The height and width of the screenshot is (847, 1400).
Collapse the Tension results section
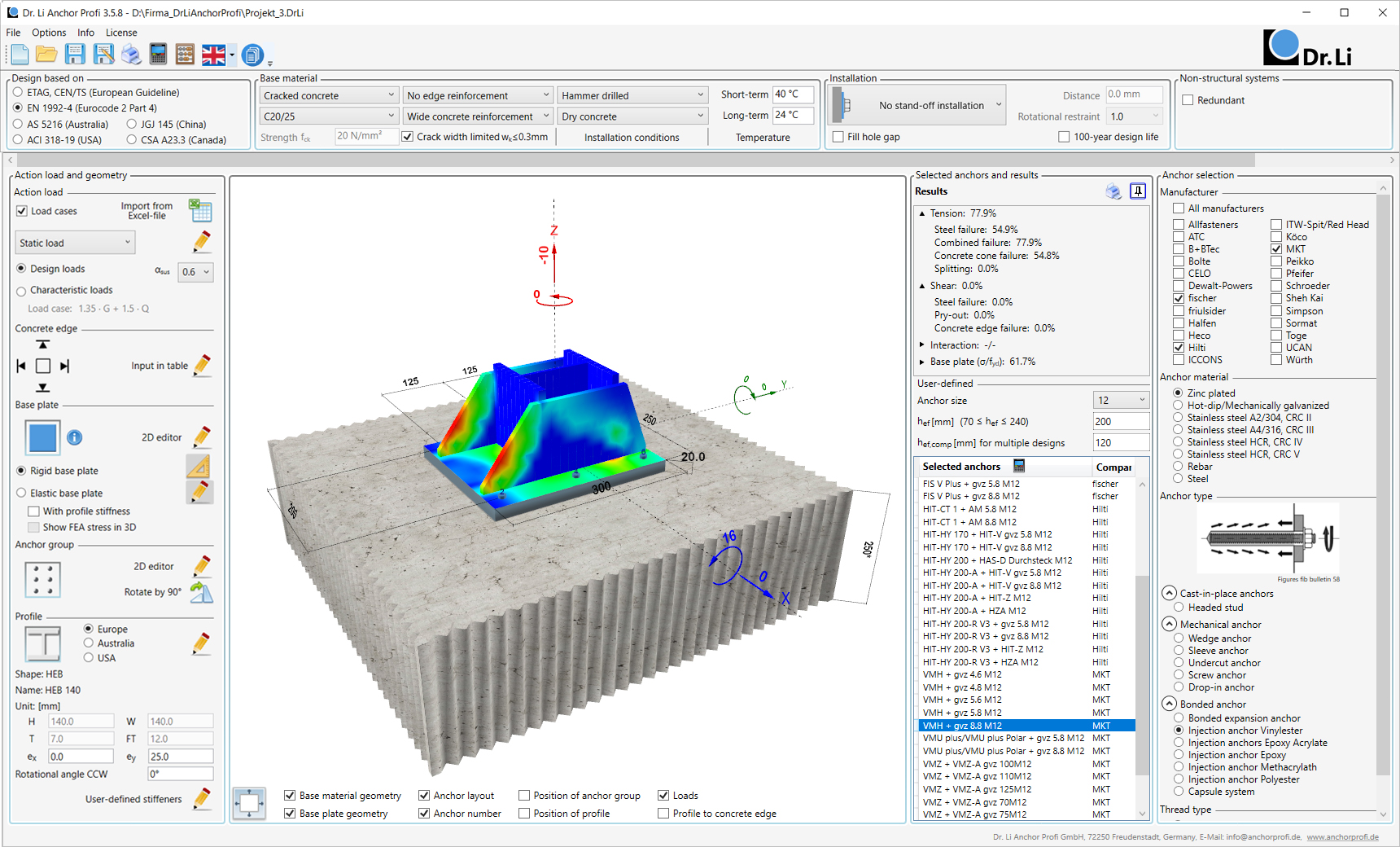[x=922, y=213]
